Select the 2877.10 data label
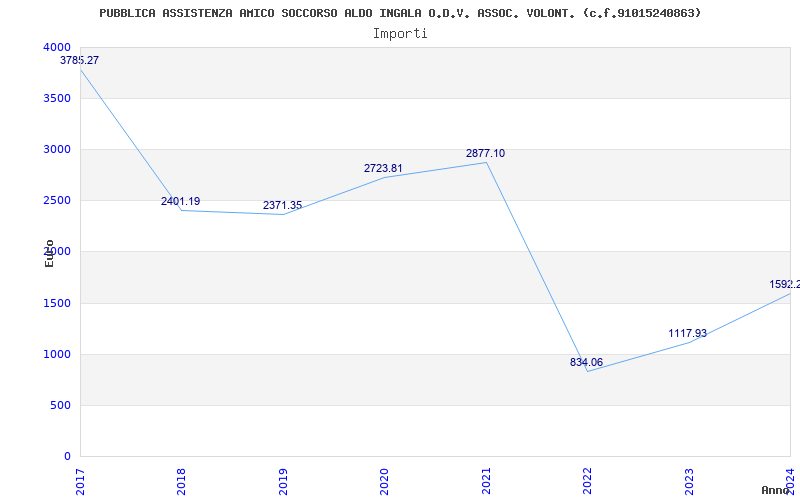The height and width of the screenshot is (500, 800). (x=486, y=153)
